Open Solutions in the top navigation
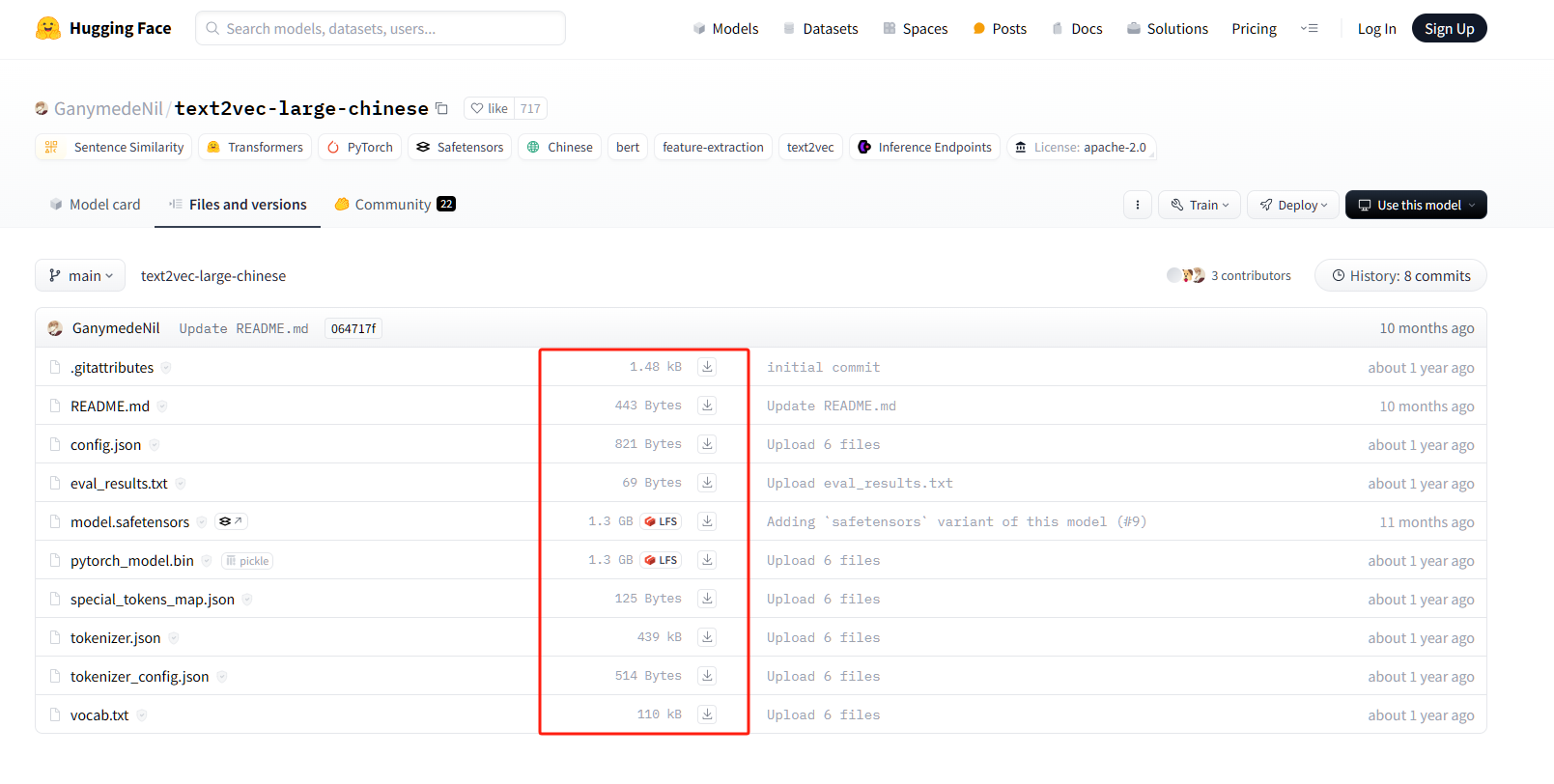This screenshot has height=784, width=1554. point(1168,29)
